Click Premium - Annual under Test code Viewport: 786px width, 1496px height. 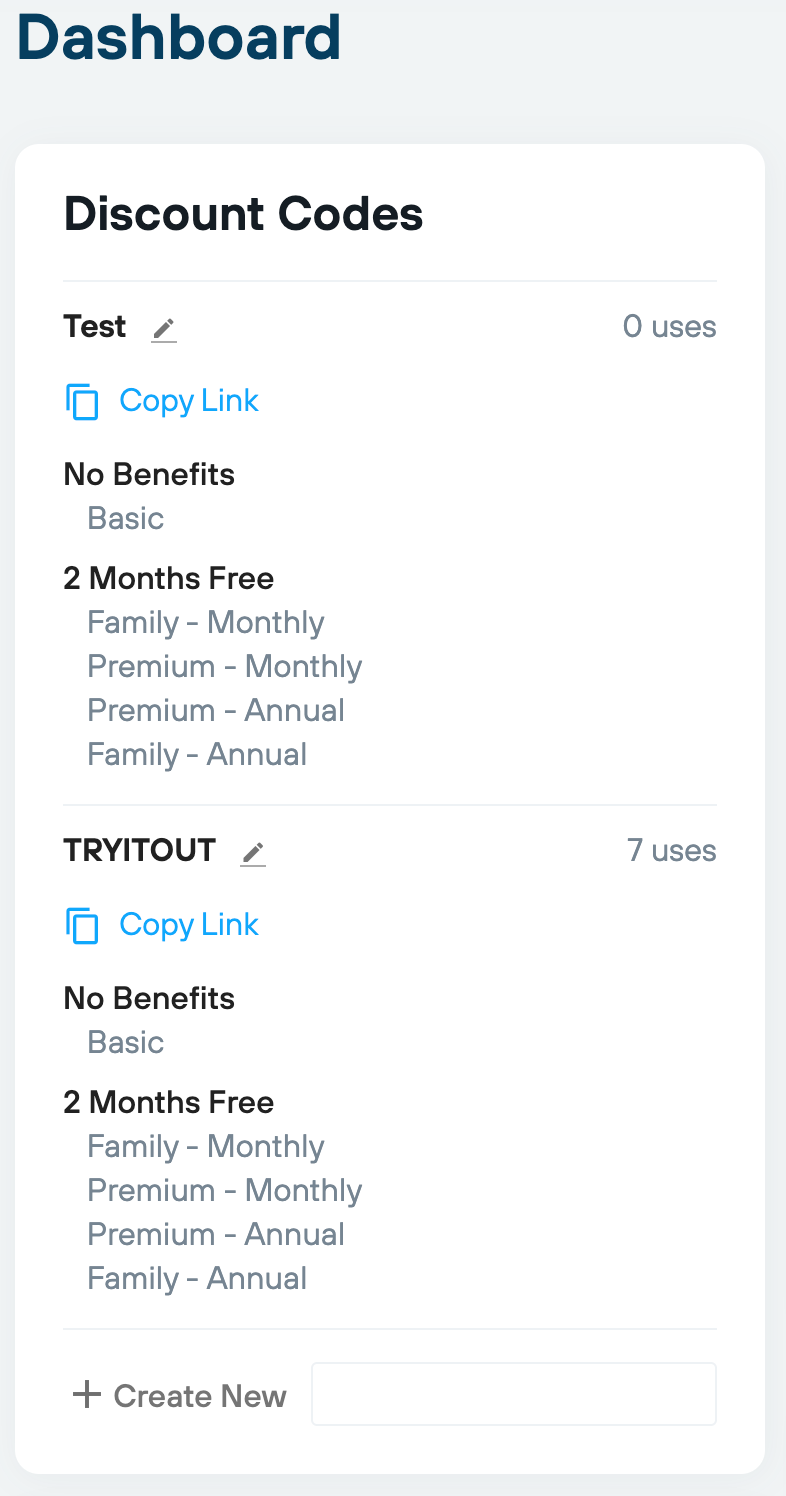tap(216, 711)
